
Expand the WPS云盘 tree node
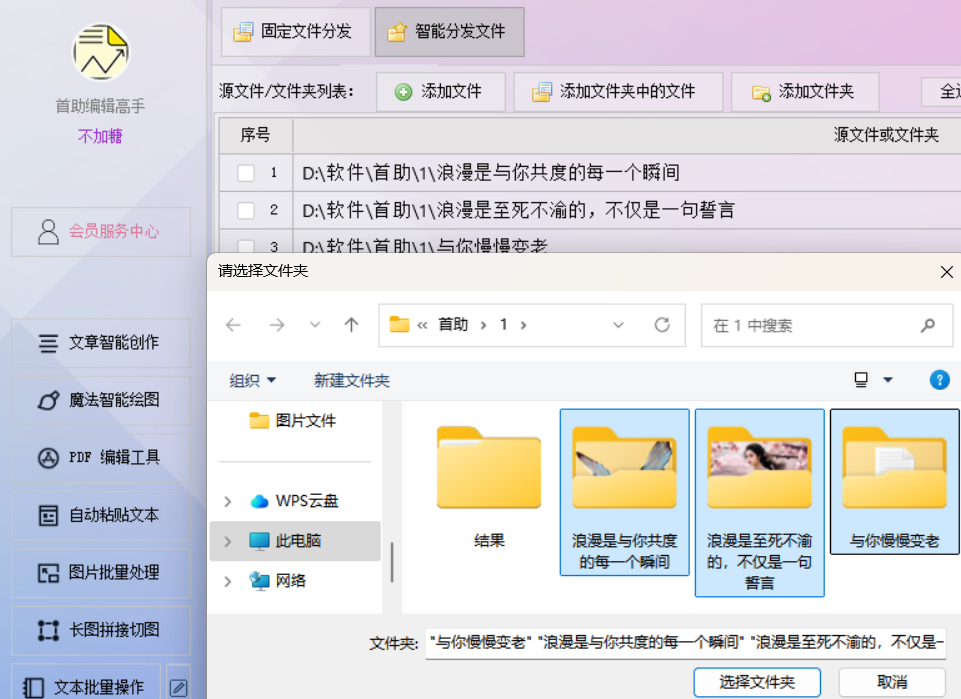click(x=228, y=501)
